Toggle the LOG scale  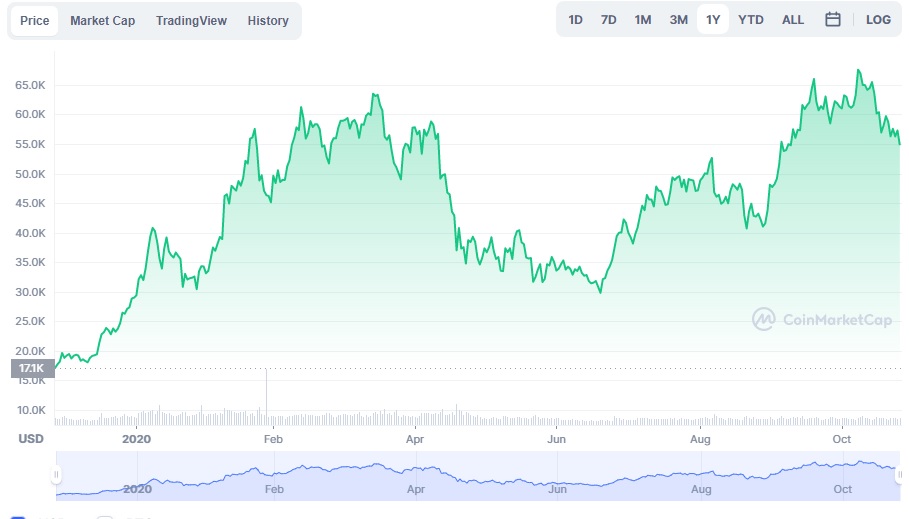pyautogui.click(x=878, y=20)
